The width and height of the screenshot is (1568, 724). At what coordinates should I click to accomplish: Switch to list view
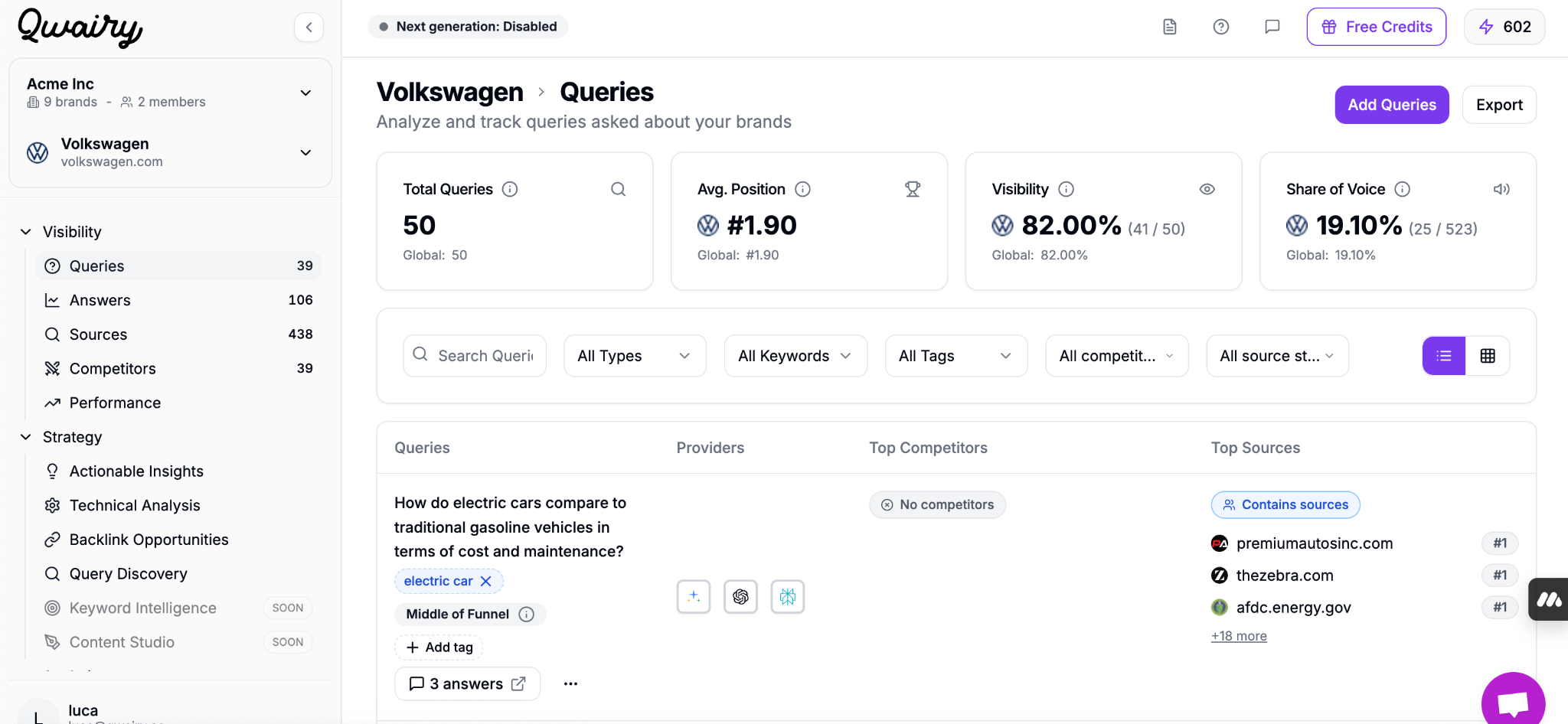tap(1444, 356)
